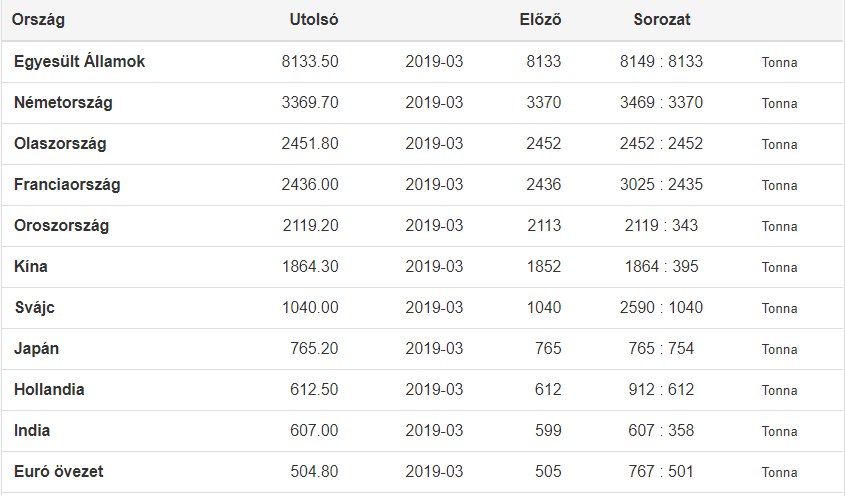This screenshot has width=845, height=496.
Task: Click the 8133.50 value for Egyesült Államok
Action: (310, 62)
